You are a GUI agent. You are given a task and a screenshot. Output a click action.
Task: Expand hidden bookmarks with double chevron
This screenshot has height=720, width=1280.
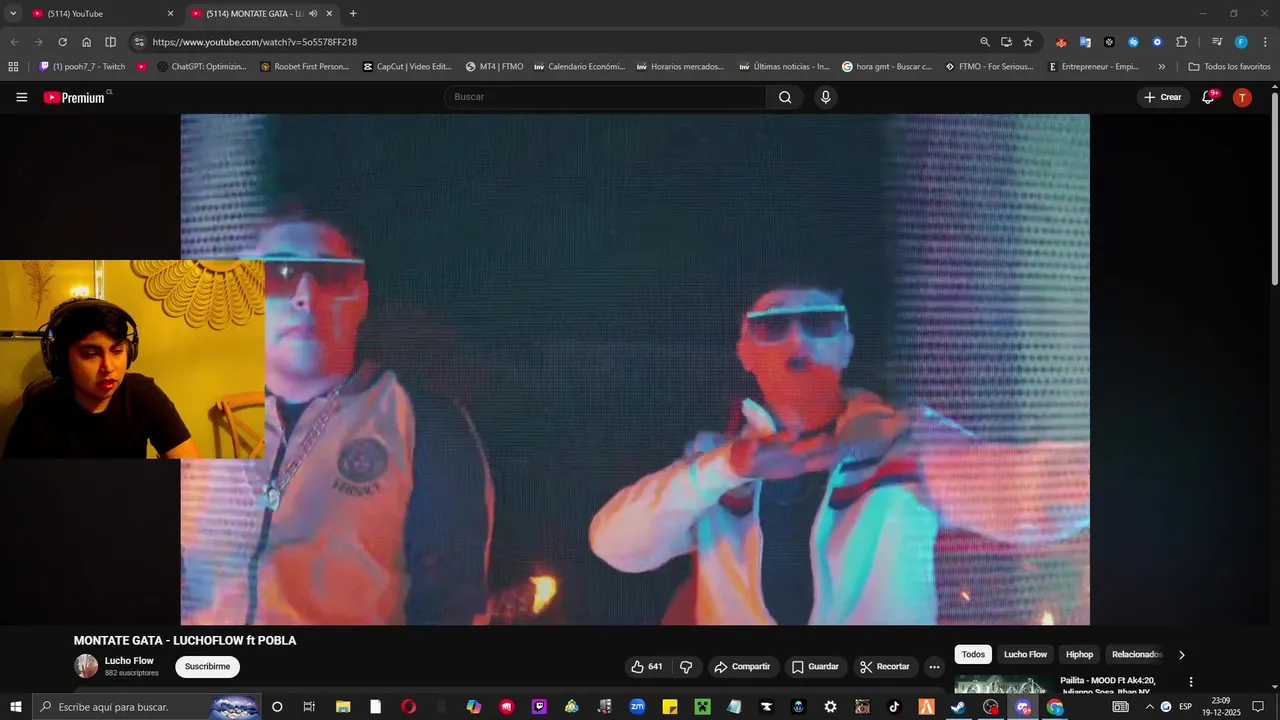[x=1161, y=67]
